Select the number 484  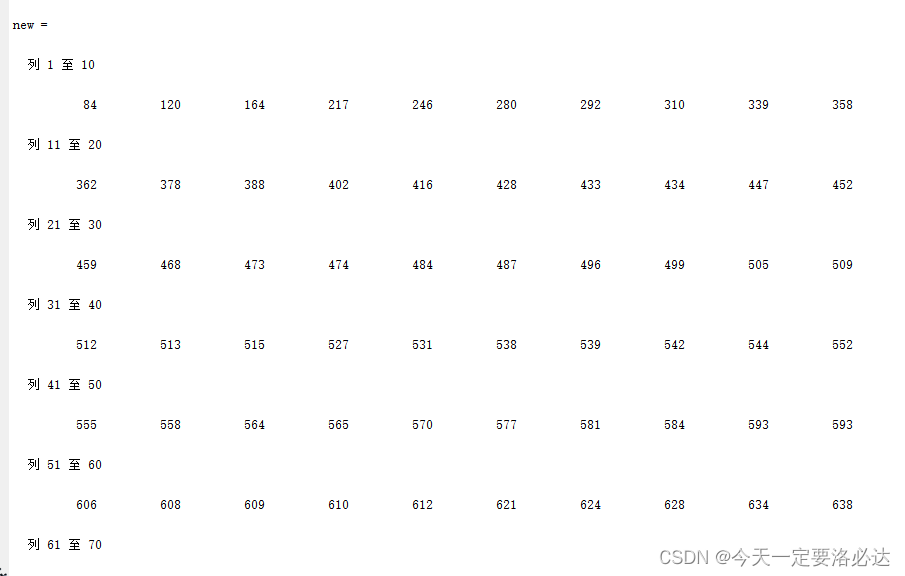(x=422, y=265)
